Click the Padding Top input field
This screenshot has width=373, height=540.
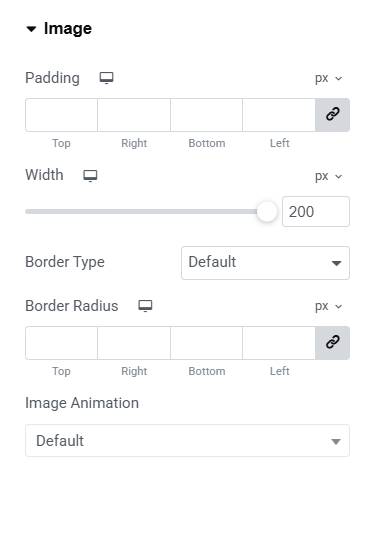tap(61, 115)
